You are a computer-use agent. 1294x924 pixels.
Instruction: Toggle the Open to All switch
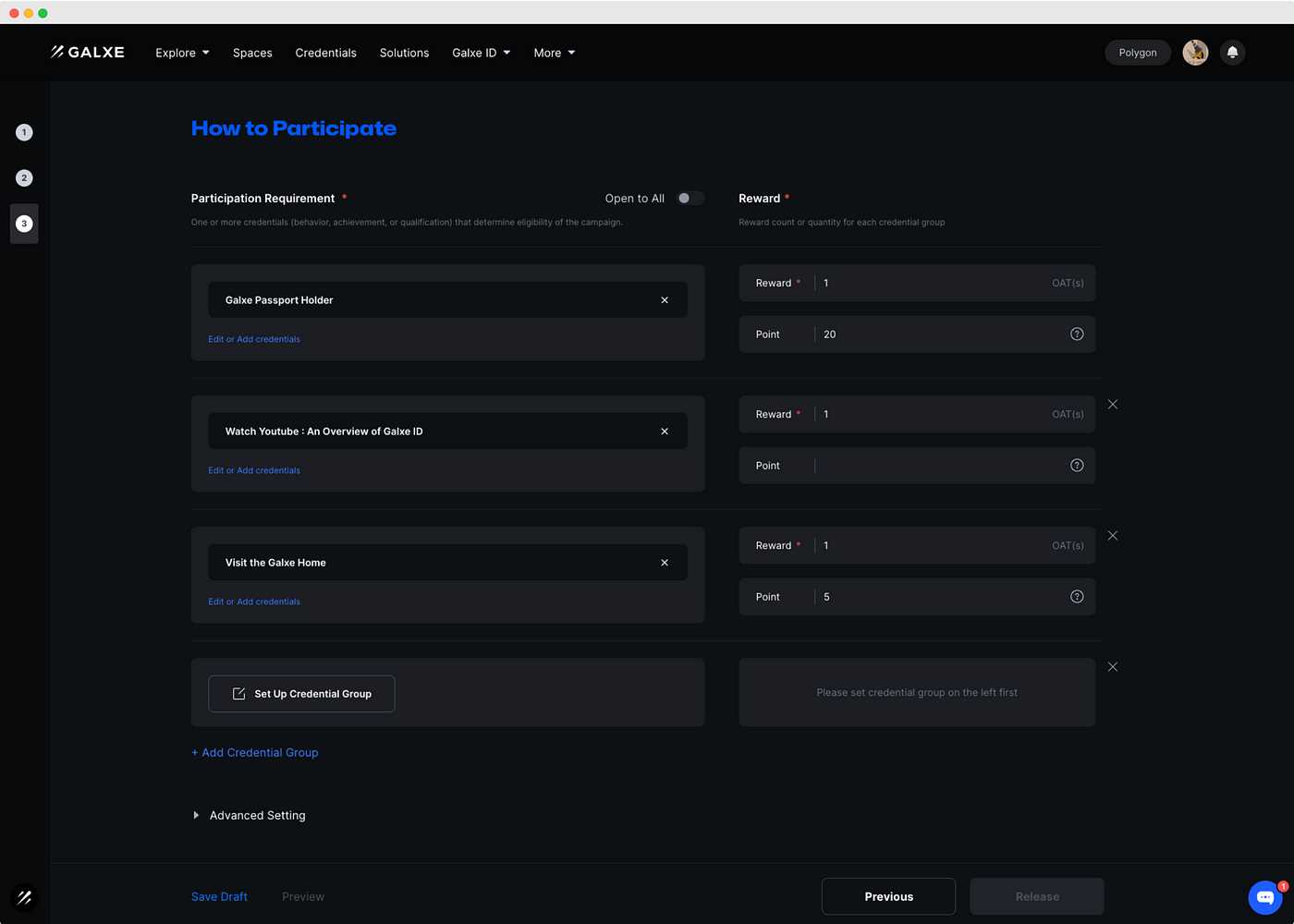[x=690, y=199]
